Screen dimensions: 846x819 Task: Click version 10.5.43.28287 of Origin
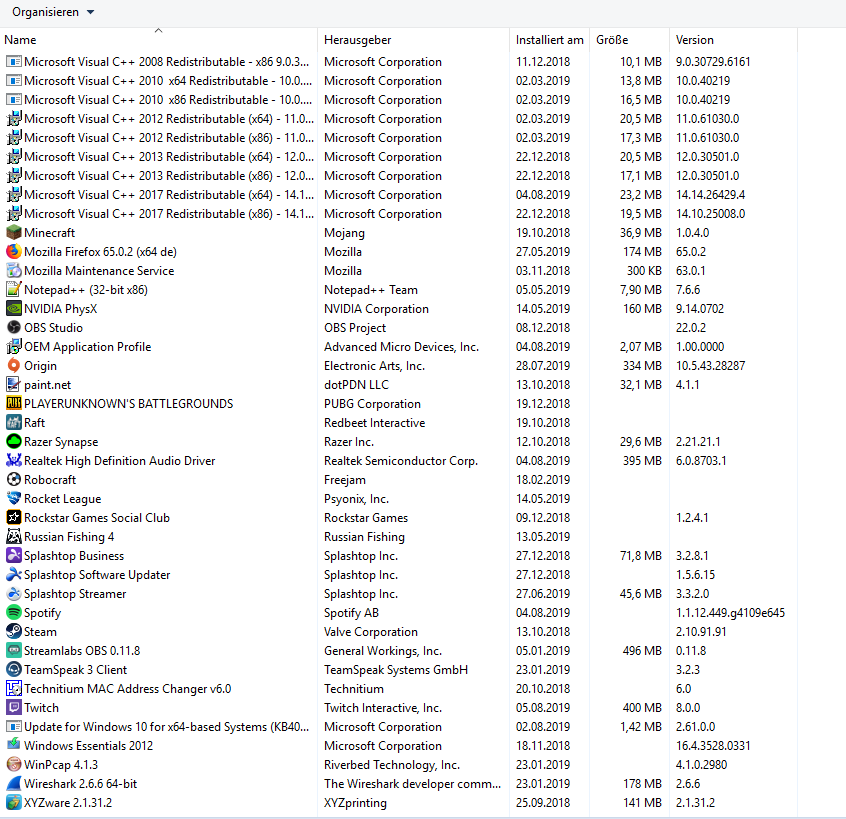coord(710,366)
